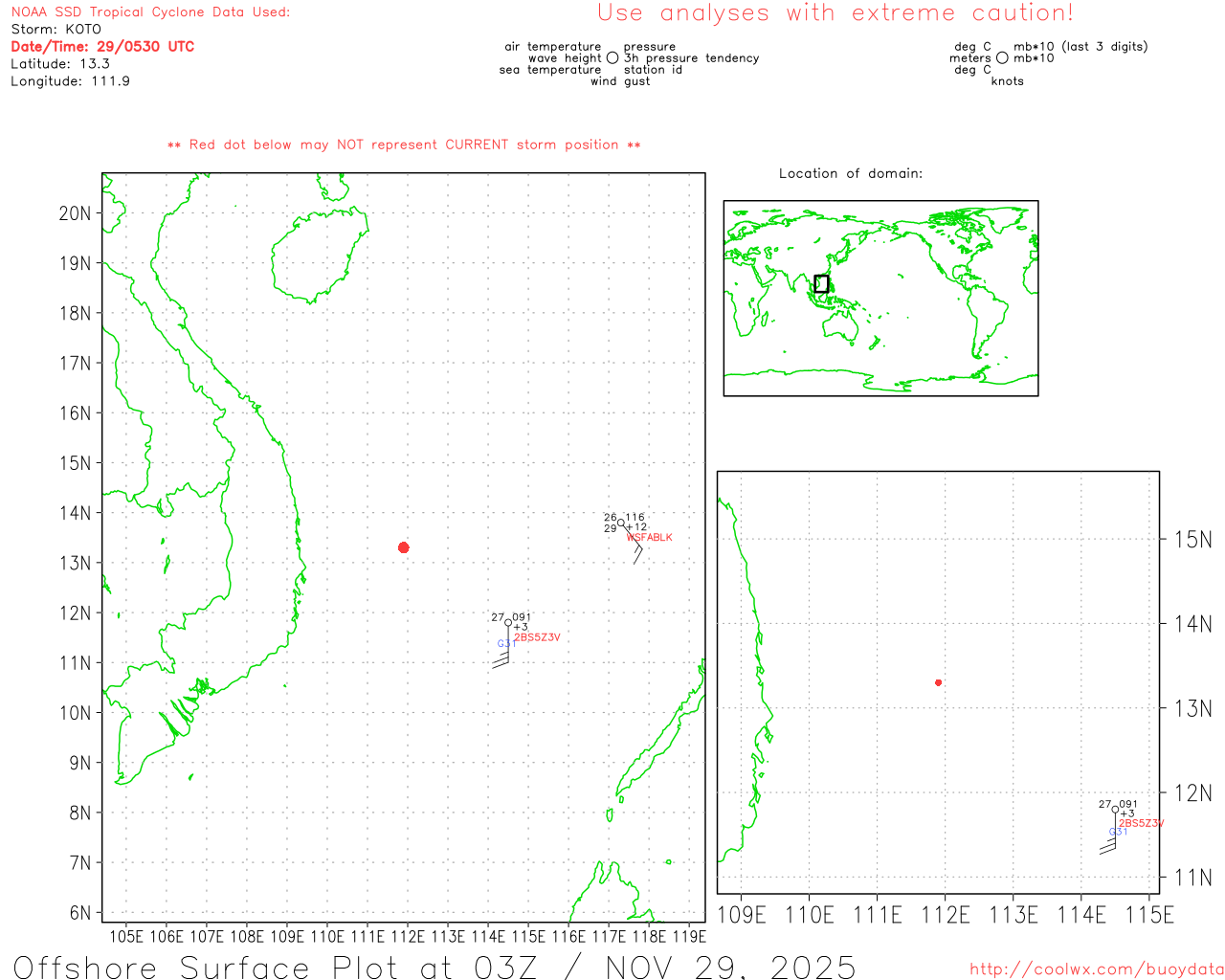
Task: Click the 'station id' legend label
Action: coord(653,70)
